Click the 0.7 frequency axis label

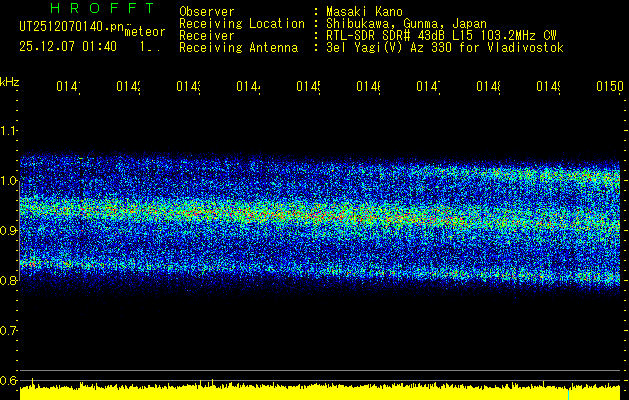(x=10, y=331)
